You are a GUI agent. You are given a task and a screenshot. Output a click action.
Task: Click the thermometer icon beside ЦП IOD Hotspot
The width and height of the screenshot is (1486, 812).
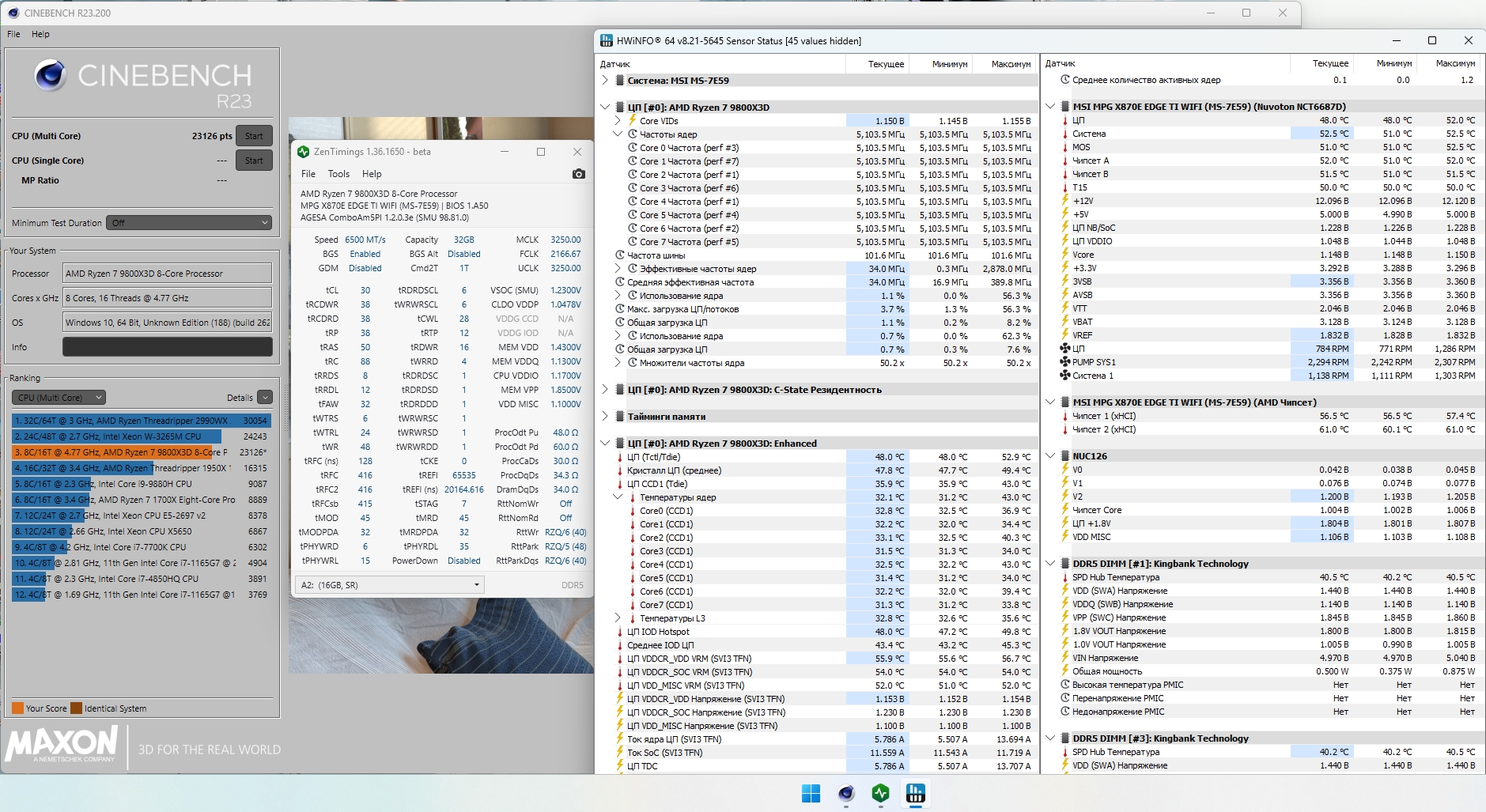pos(620,632)
